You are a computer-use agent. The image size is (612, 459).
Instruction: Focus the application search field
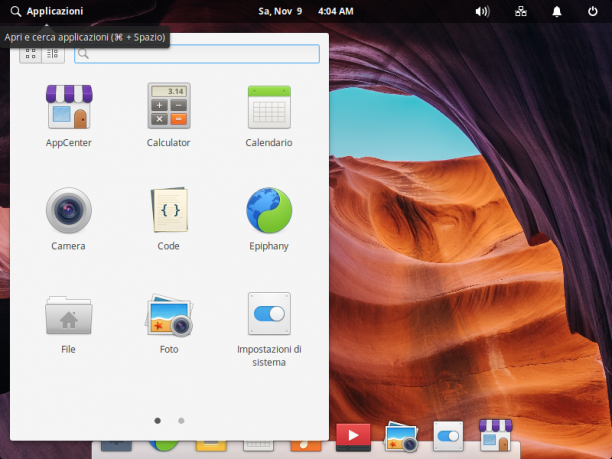tap(197, 54)
